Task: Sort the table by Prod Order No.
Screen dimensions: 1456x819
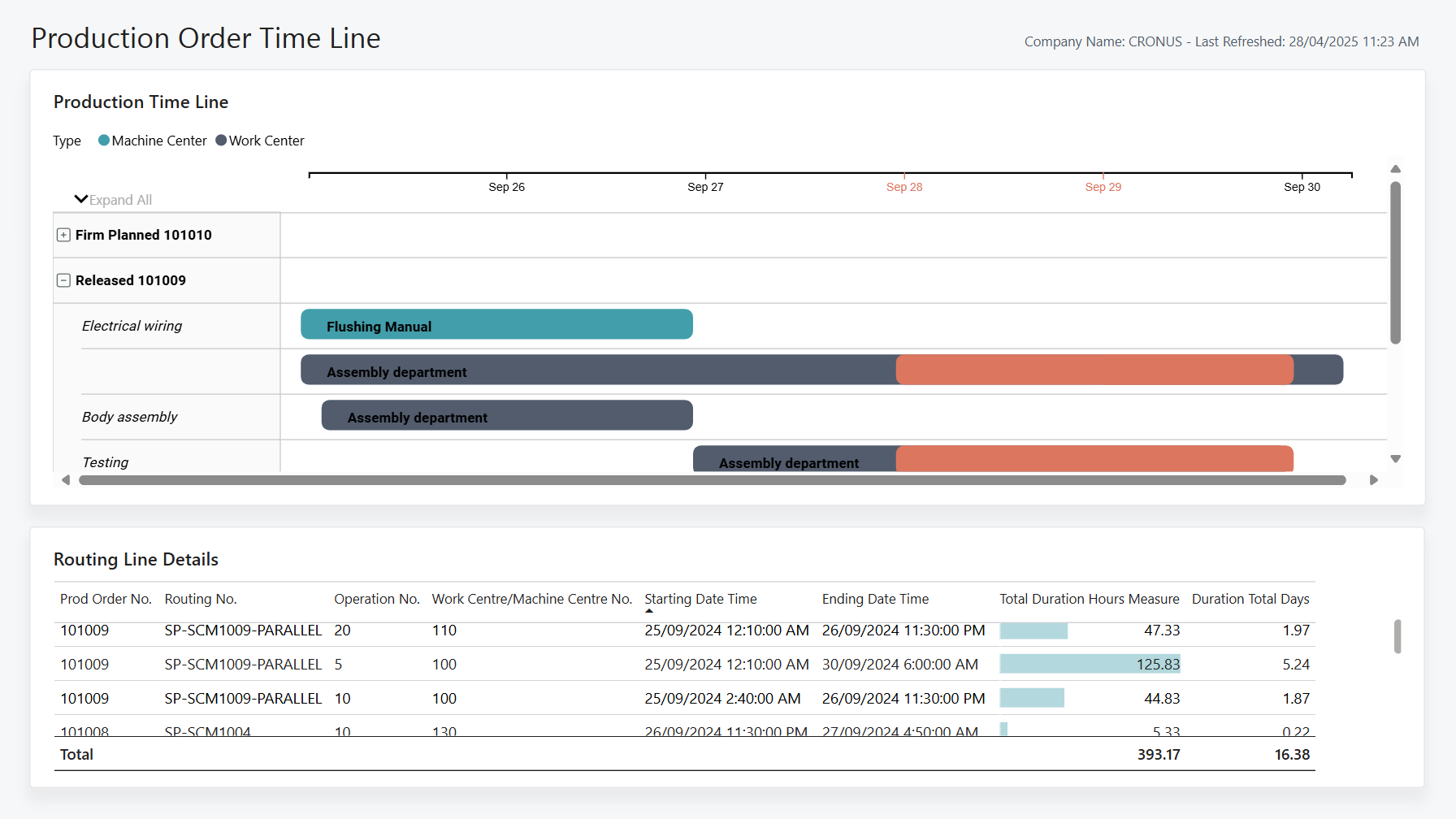Action: tap(106, 599)
